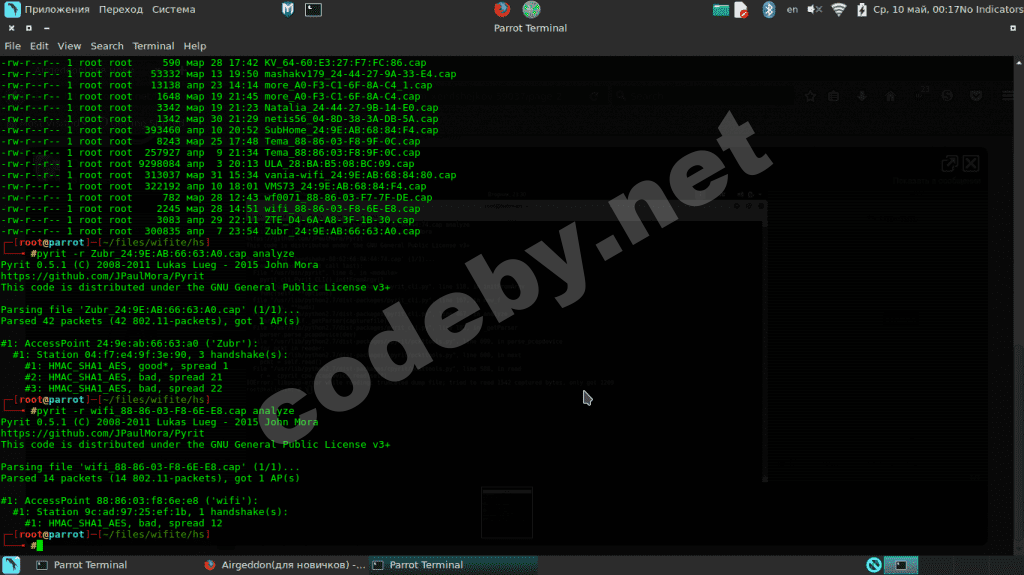This screenshot has height=575, width=1024.
Task: Open the Bluetooth tray indicator
Action: click(x=769, y=10)
